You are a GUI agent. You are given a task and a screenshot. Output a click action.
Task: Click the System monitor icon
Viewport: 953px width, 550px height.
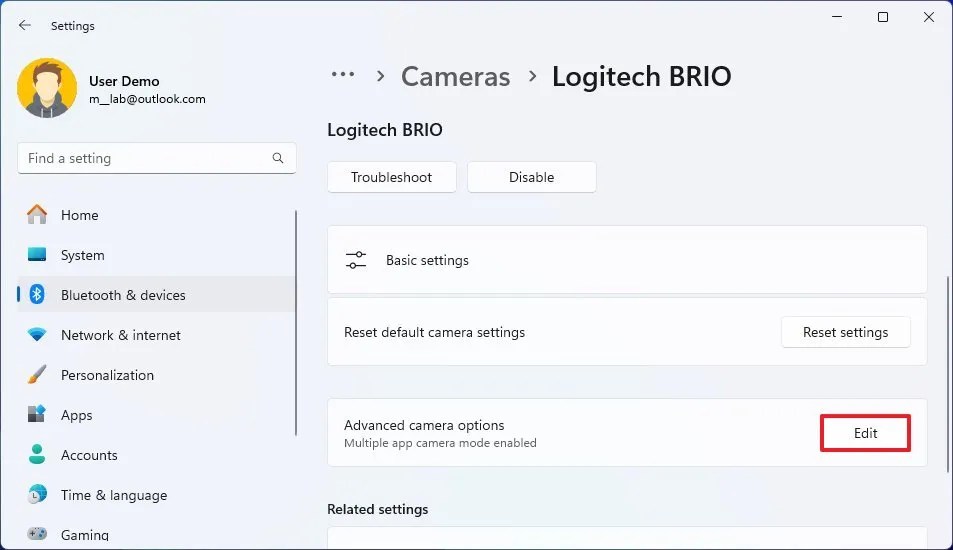click(x=36, y=255)
